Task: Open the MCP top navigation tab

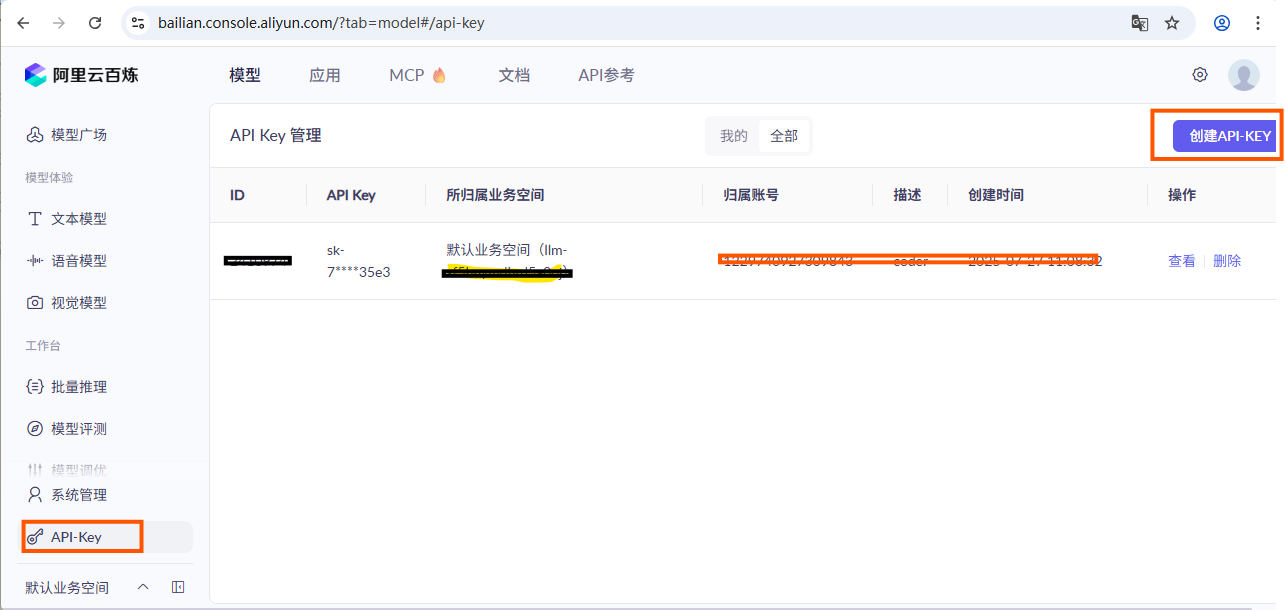Action: click(417, 75)
